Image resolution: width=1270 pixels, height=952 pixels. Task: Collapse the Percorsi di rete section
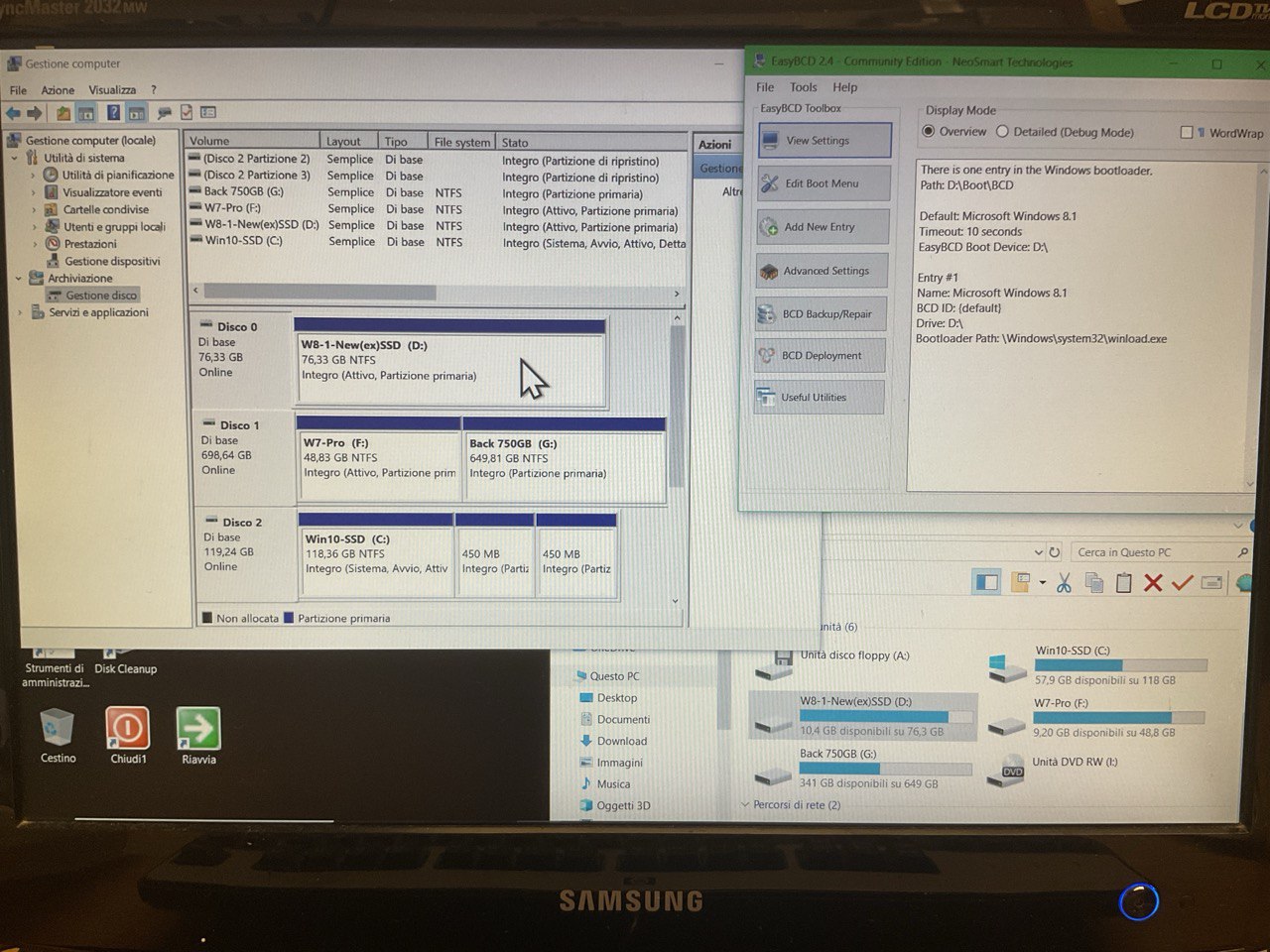(745, 805)
